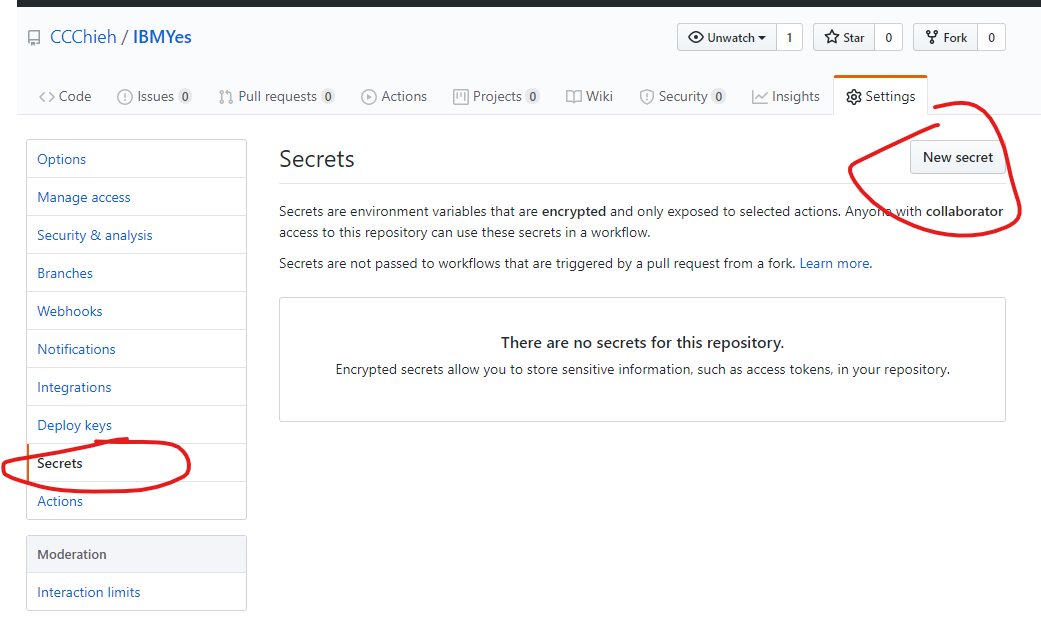Click the Security count badge 0

click(718, 97)
